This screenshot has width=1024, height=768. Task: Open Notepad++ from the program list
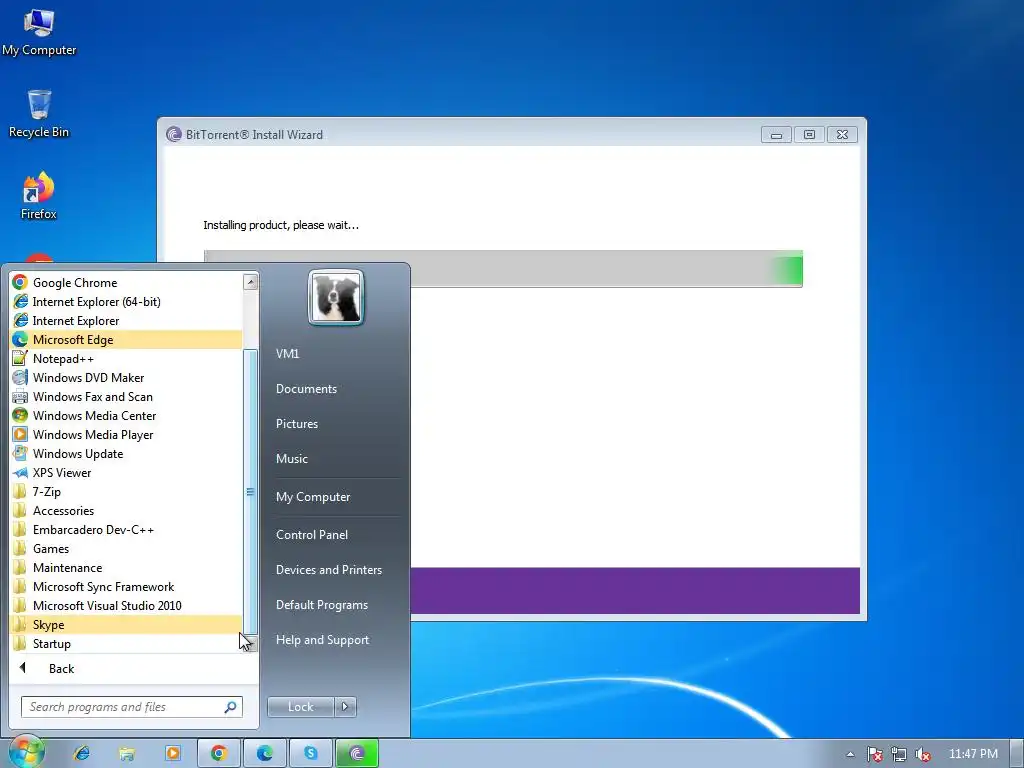tap(126, 359)
